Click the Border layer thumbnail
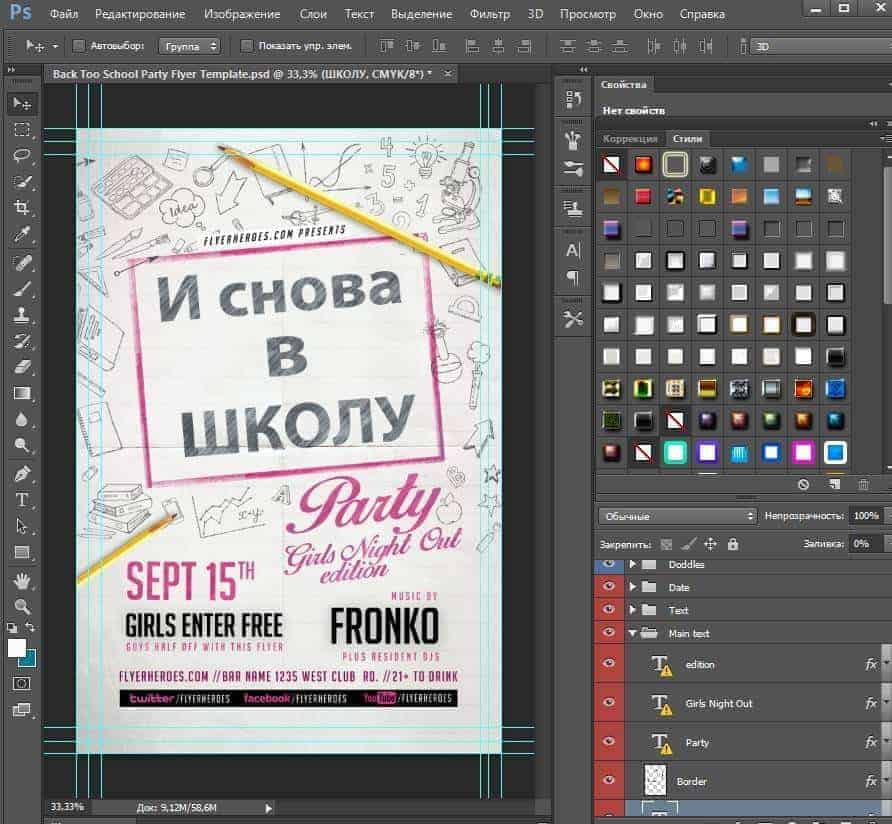This screenshot has height=824, width=892. (x=655, y=780)
